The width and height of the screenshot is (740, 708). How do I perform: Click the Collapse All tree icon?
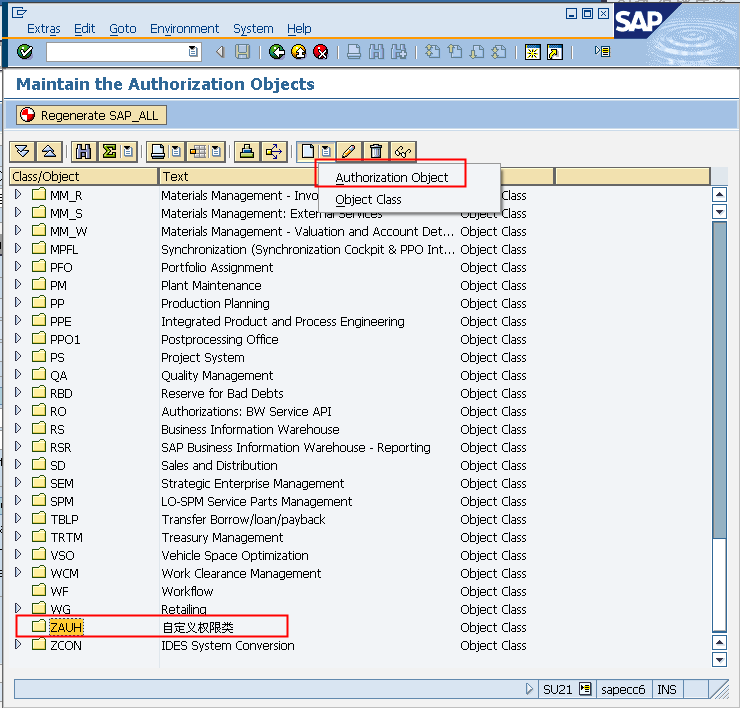pos(49,152)
